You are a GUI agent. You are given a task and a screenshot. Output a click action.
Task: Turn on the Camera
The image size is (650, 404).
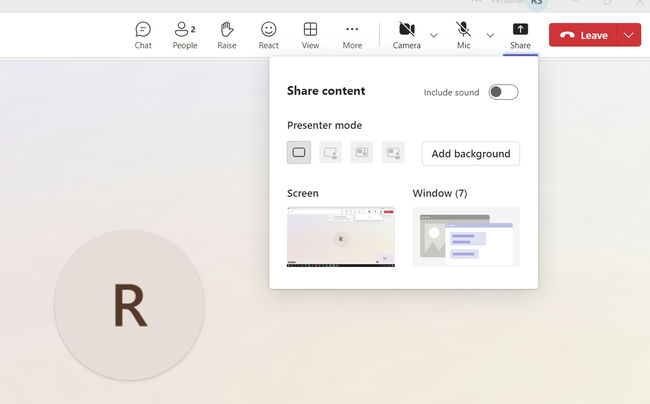pyautogui.click(x=407, y=35)
